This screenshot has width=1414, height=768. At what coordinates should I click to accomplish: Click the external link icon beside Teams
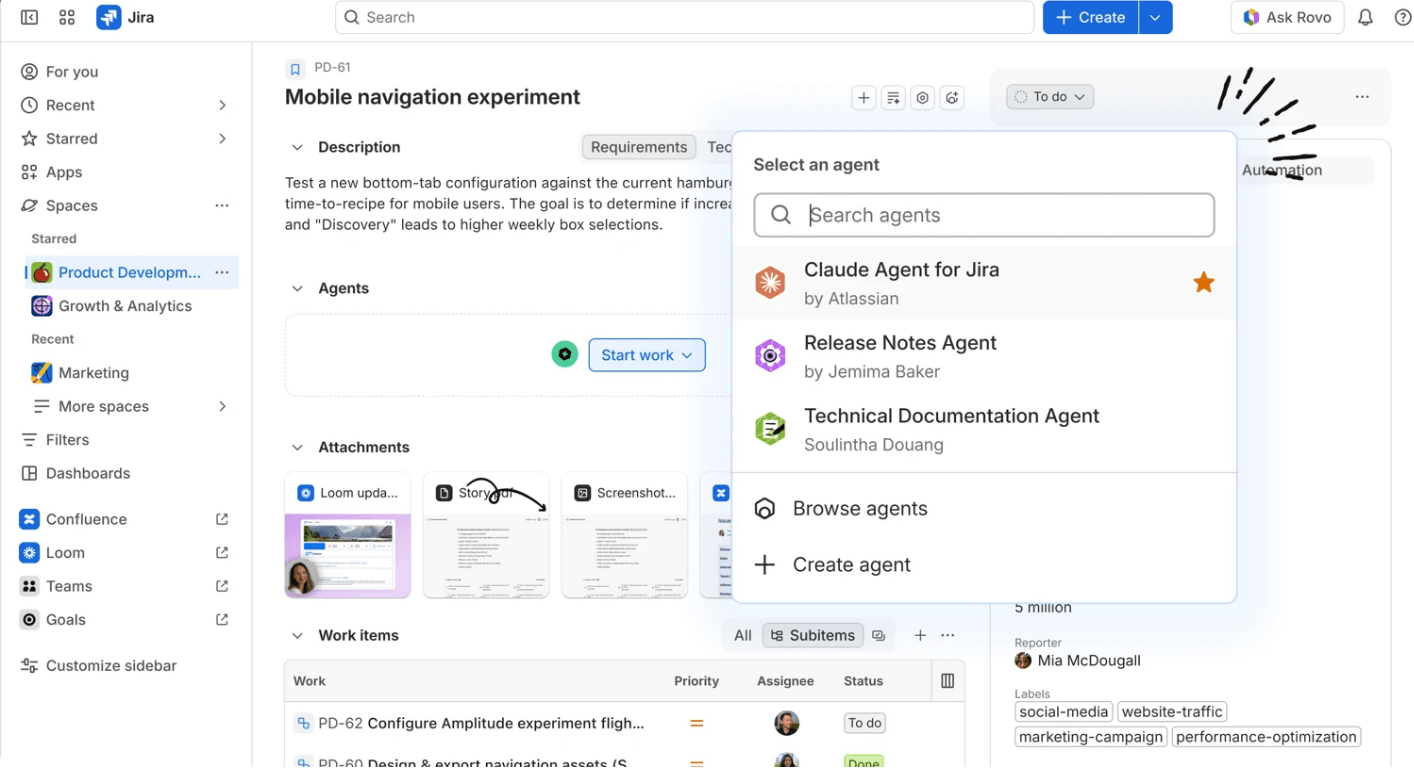pos(222,586)
